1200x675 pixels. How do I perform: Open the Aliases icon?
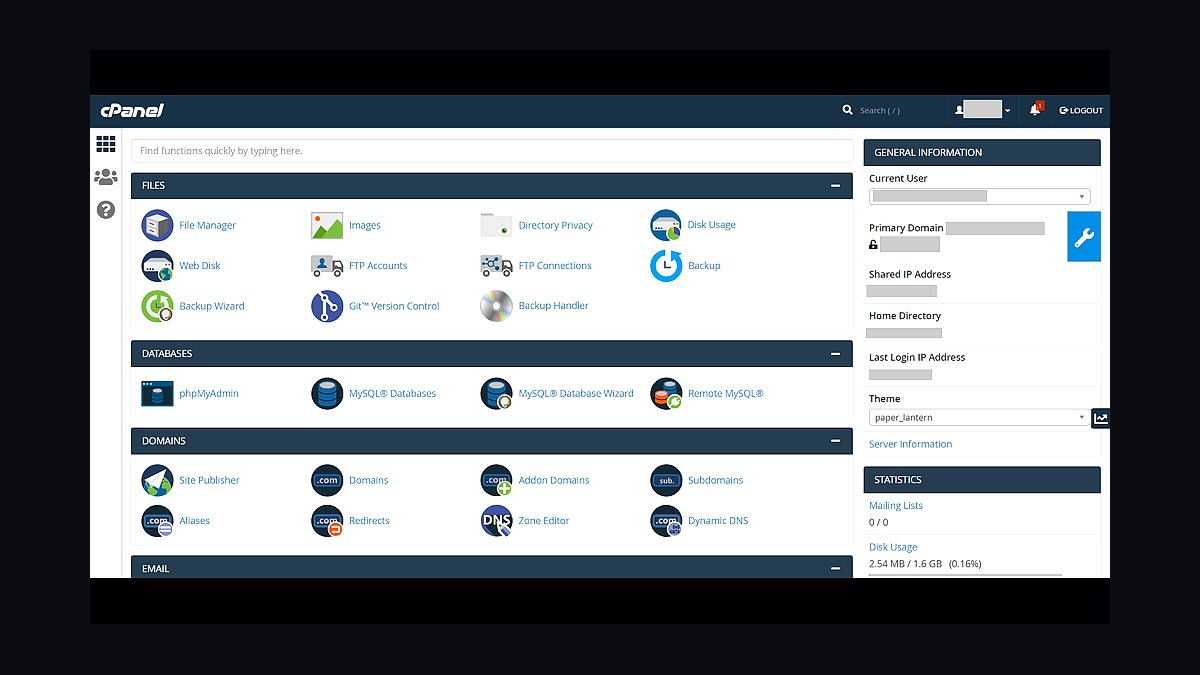pyautogui.click(x=157, y=521)
